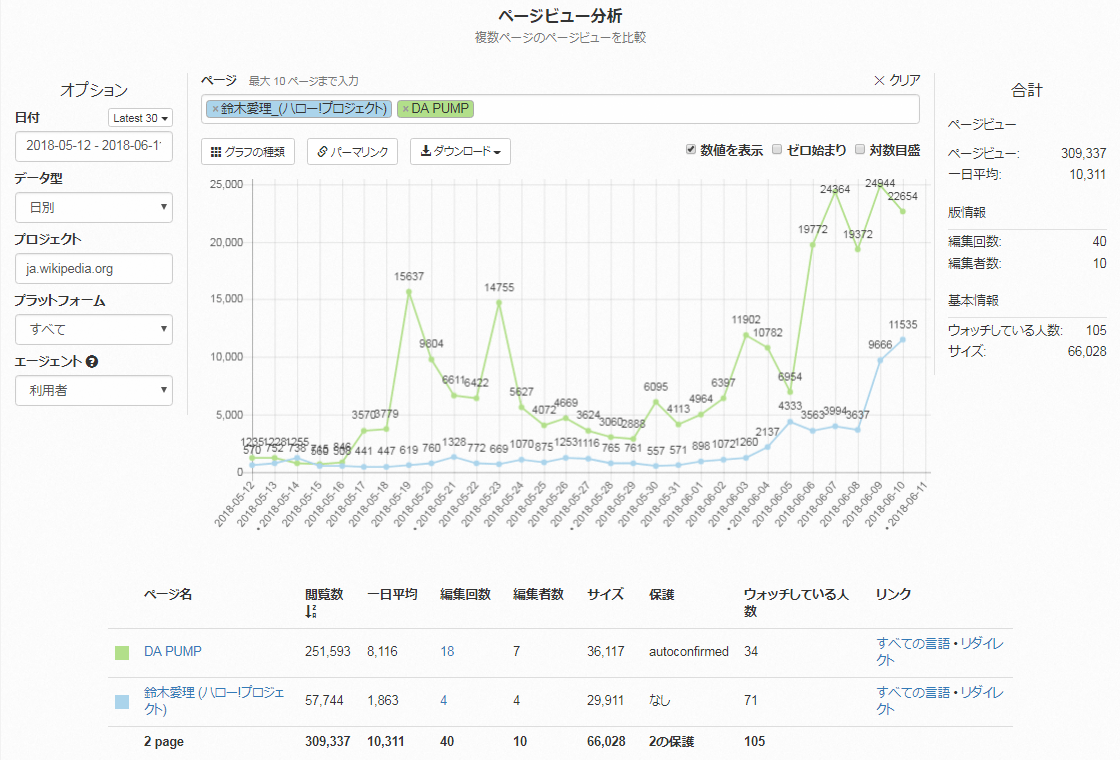
Task: Click the blue 鈴木愛理 color swatch
Action: (122, 702)
